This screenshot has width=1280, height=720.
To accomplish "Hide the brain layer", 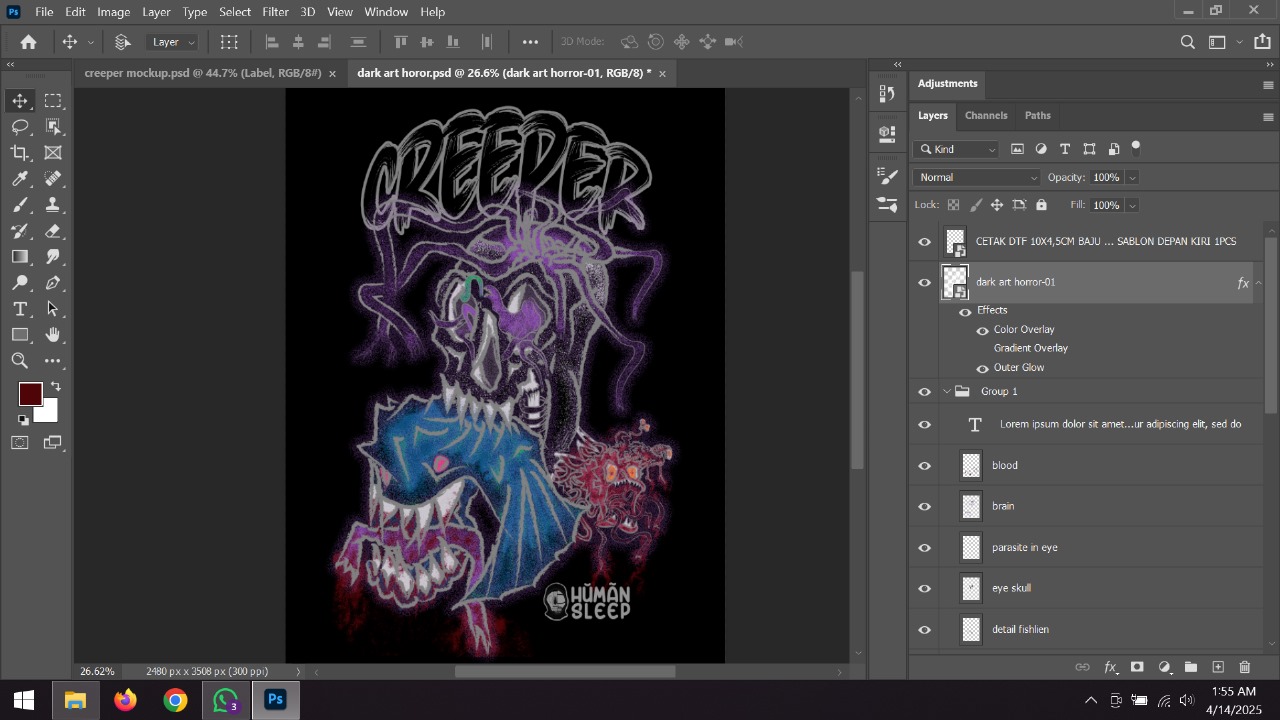I will 924,507.
